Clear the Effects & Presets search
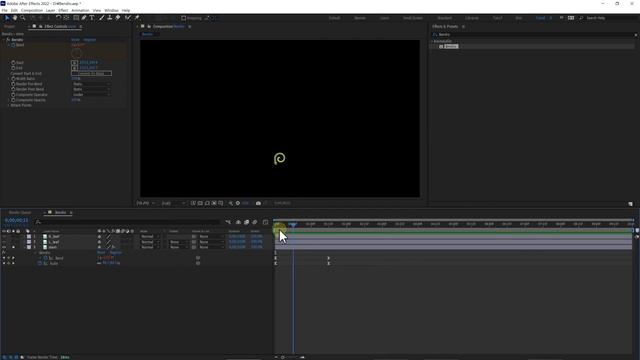The height and width of the screenshot is (360, 640). pos(636,35)
